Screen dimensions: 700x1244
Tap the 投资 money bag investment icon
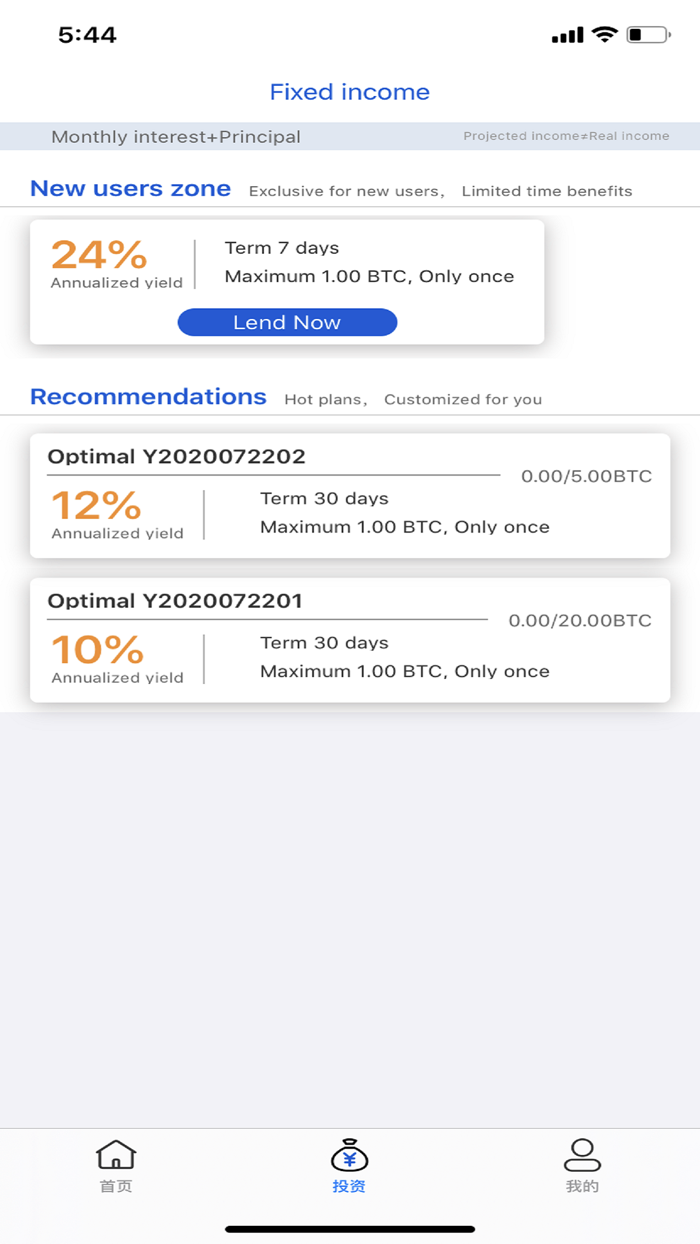point(349,1157)
